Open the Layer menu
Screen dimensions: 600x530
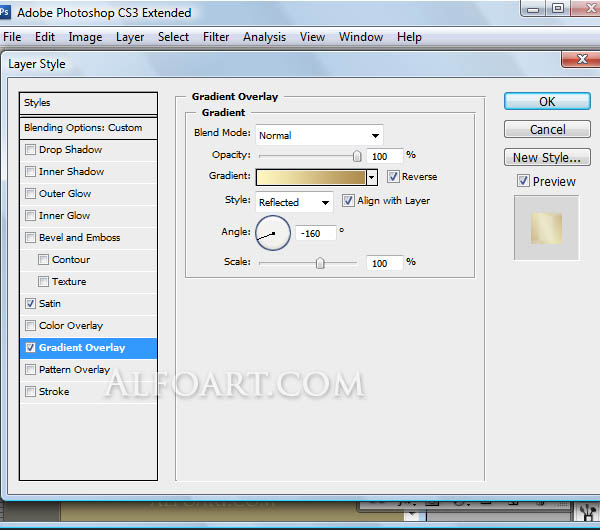[130, 37]
